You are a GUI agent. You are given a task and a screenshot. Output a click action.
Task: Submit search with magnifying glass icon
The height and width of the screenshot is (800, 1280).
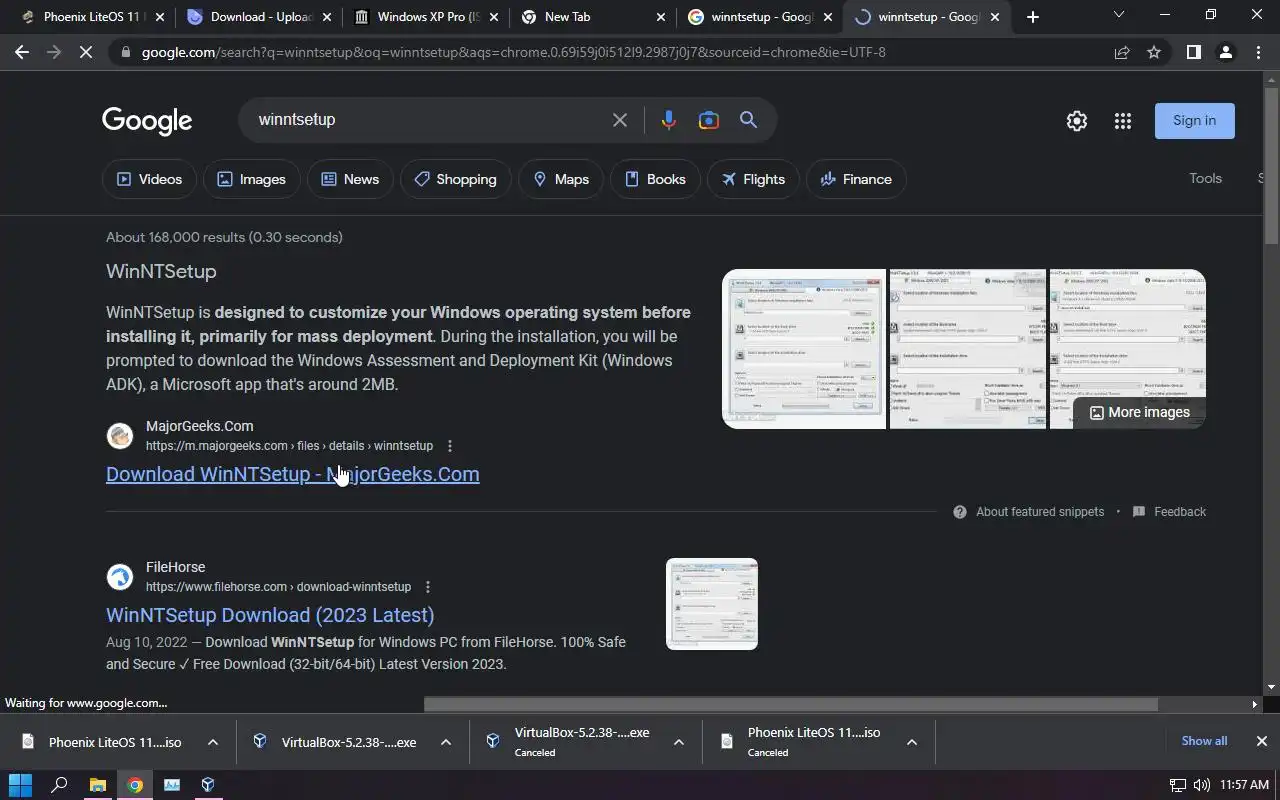point(748,120)
